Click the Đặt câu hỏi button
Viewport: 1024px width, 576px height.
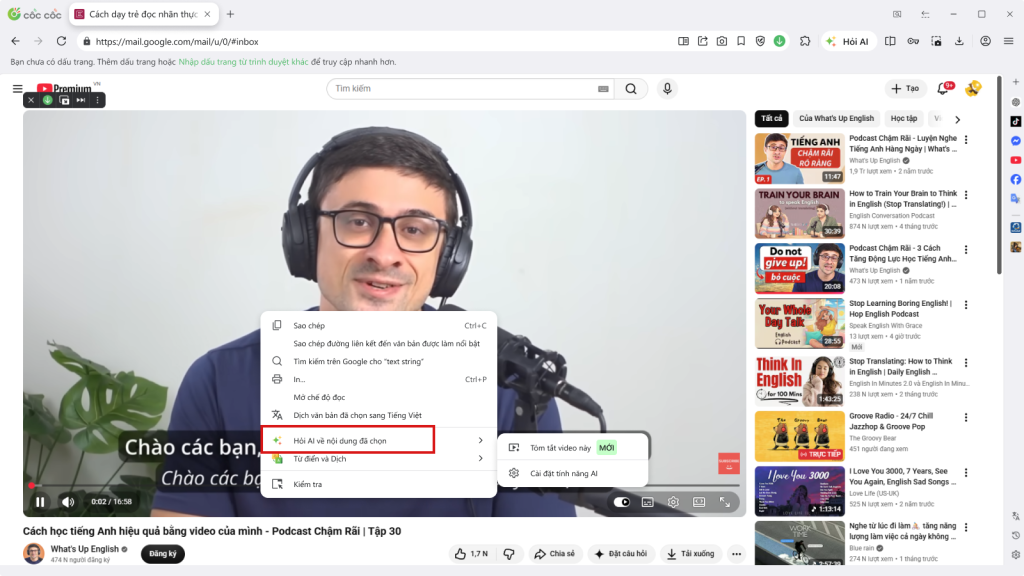(x=620, y=554)
